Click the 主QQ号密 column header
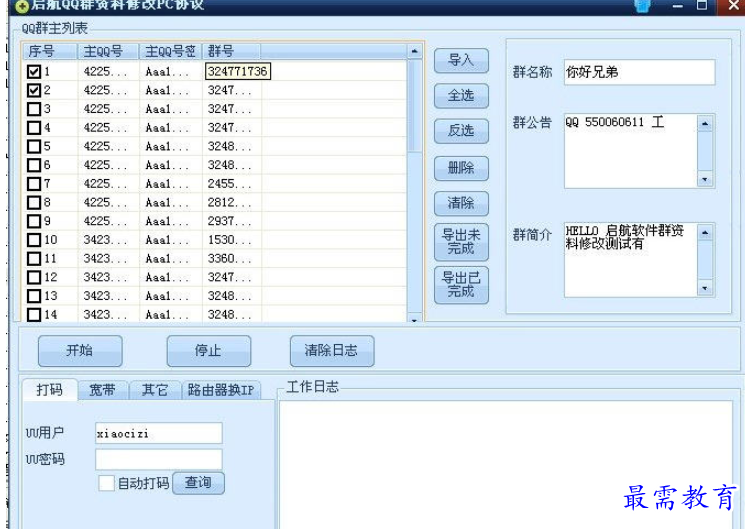This screenshot has width=745, height=529. (x=171, y=51)
